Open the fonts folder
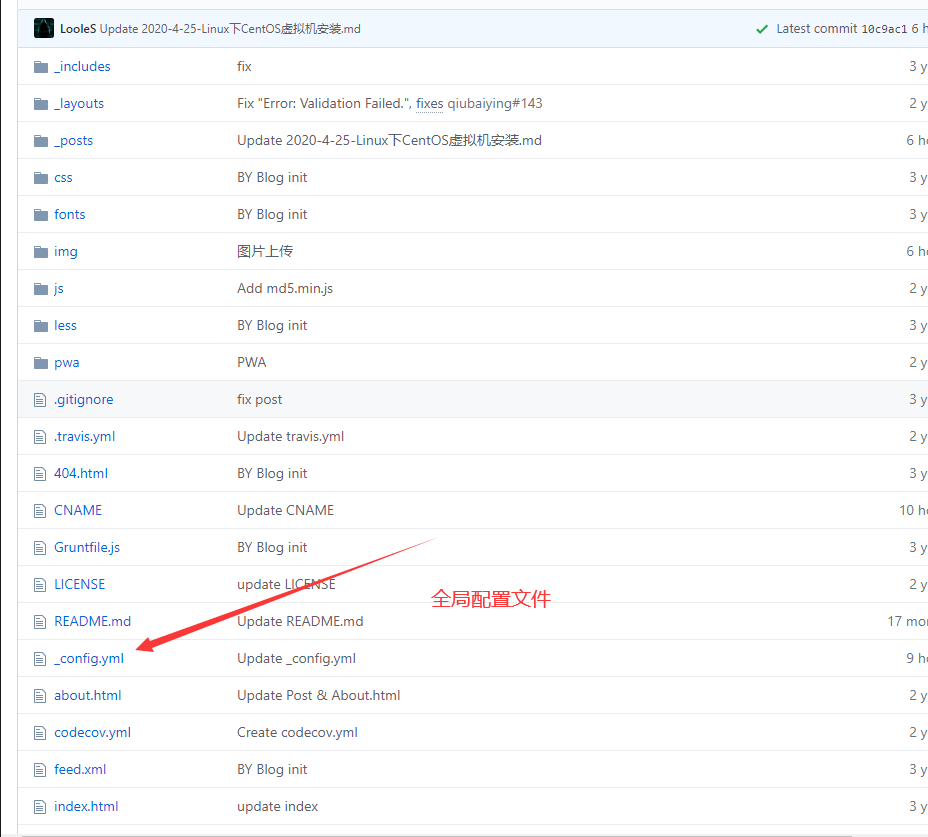The height and width of the screenshot is (837, 928). 70,214
